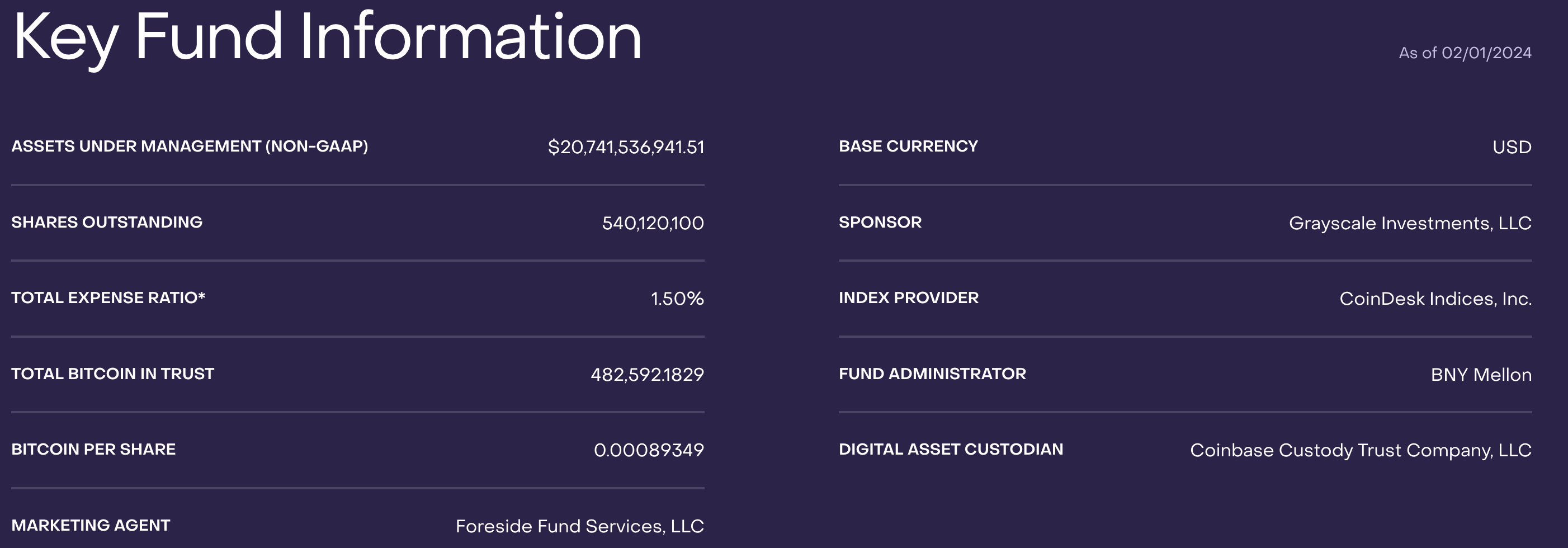Click Foreside Fund Services, LLC text
1568x548 pixels.
[579, 527]
